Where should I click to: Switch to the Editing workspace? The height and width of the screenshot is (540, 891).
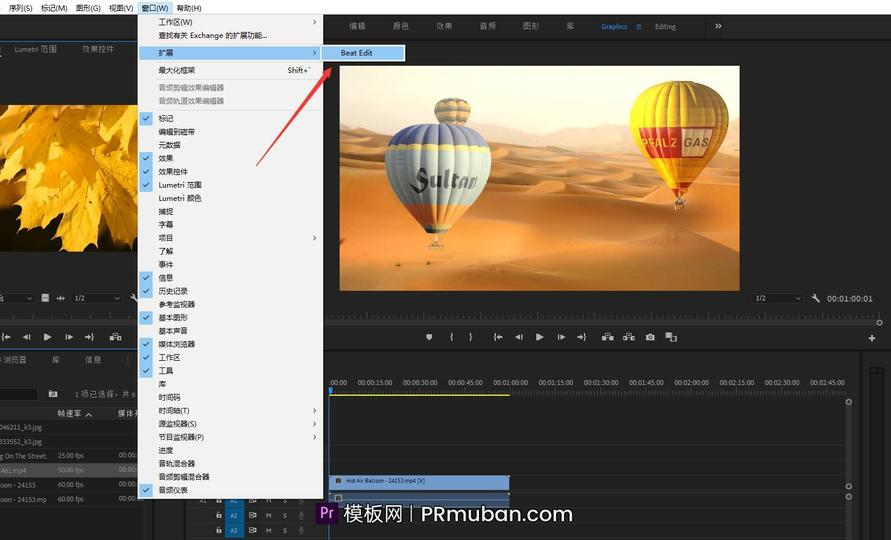665,27
